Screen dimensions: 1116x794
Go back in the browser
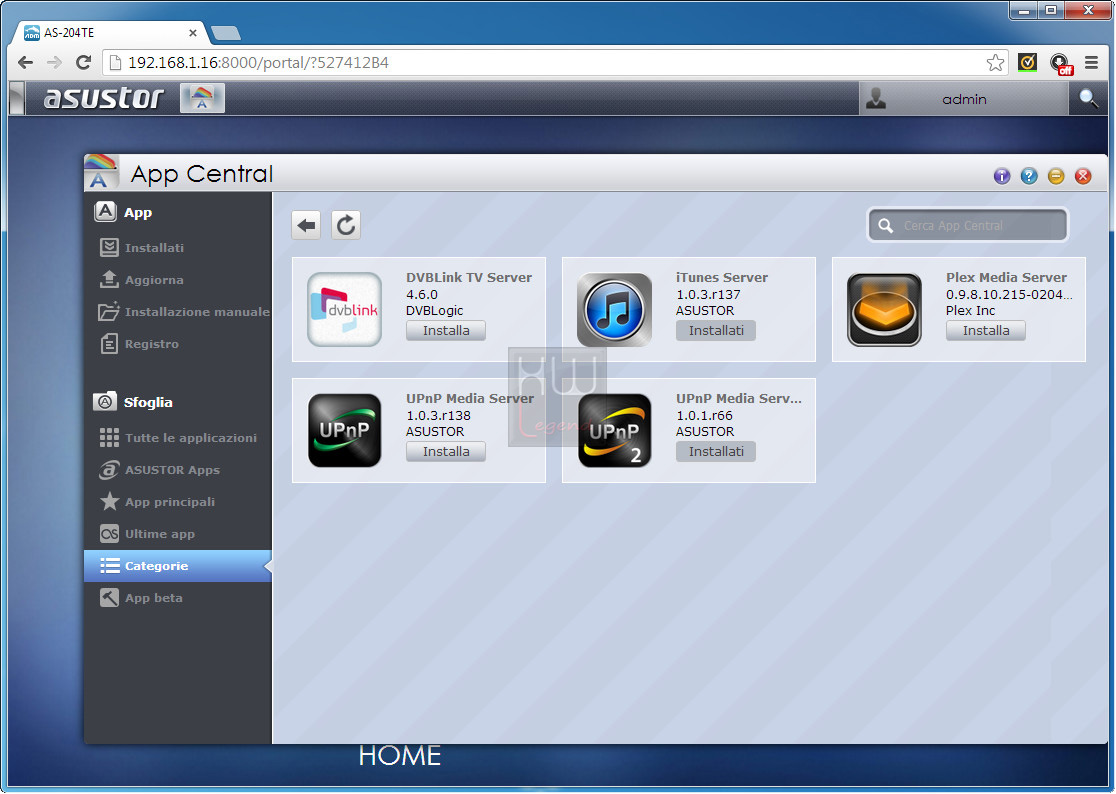pos(26,63)
